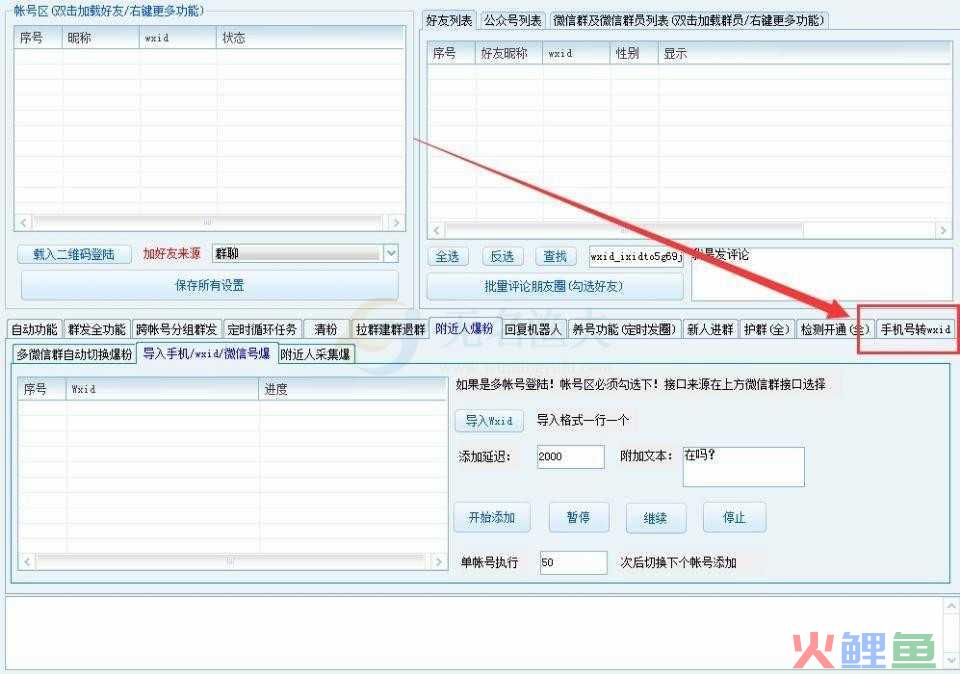Click the comment text box beside search
Viewport: 960px width, 674px height.
(x=821, y=274)
